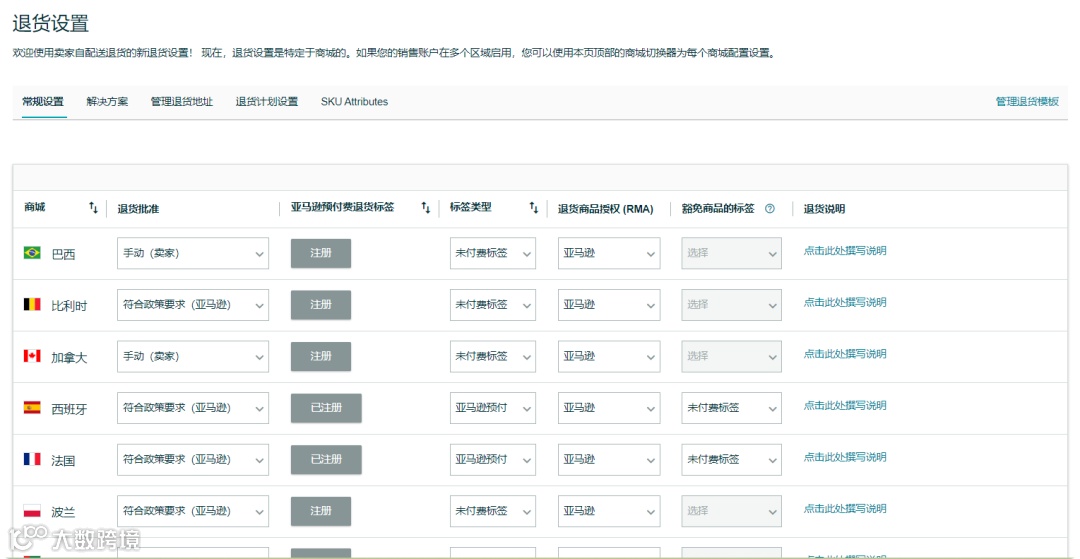Open the 退货计划设置 tab
1080x559 pixels.
[x=267, y=102]
